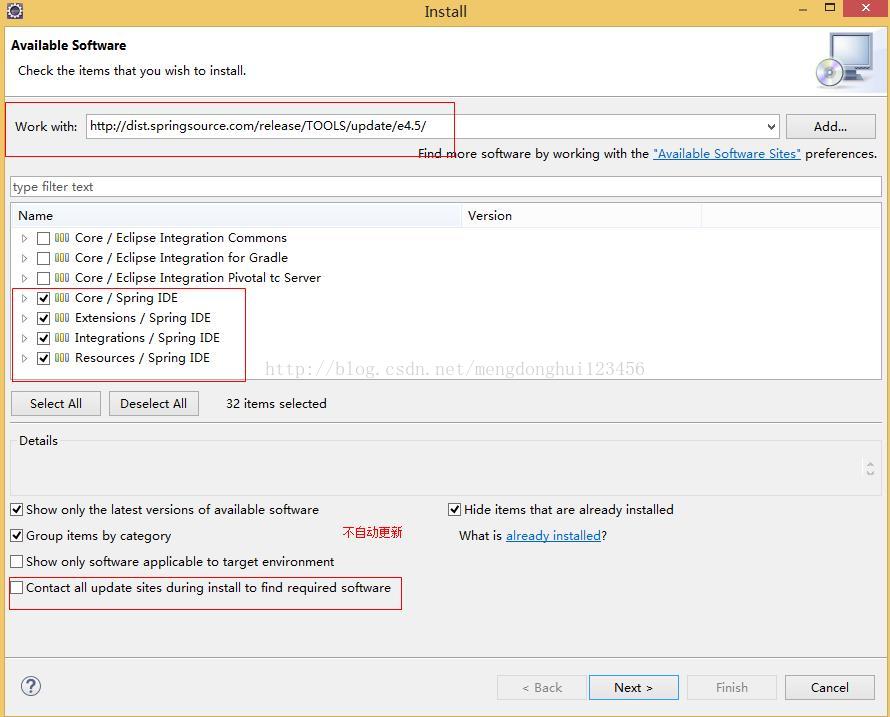Open the Available Software Sites link

pos(727,154)
